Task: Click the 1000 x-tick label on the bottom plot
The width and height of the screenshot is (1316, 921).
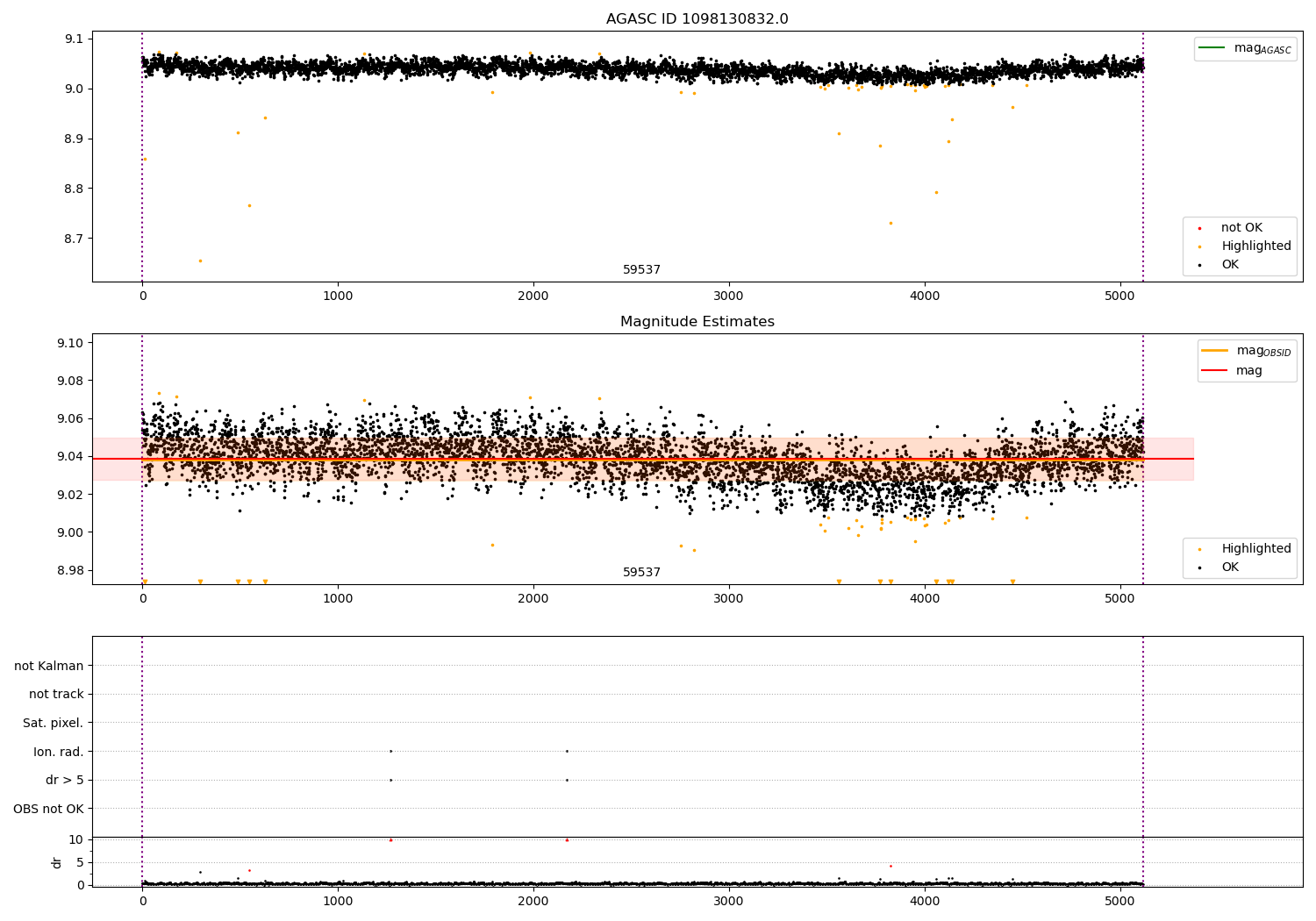Action: 338,902
